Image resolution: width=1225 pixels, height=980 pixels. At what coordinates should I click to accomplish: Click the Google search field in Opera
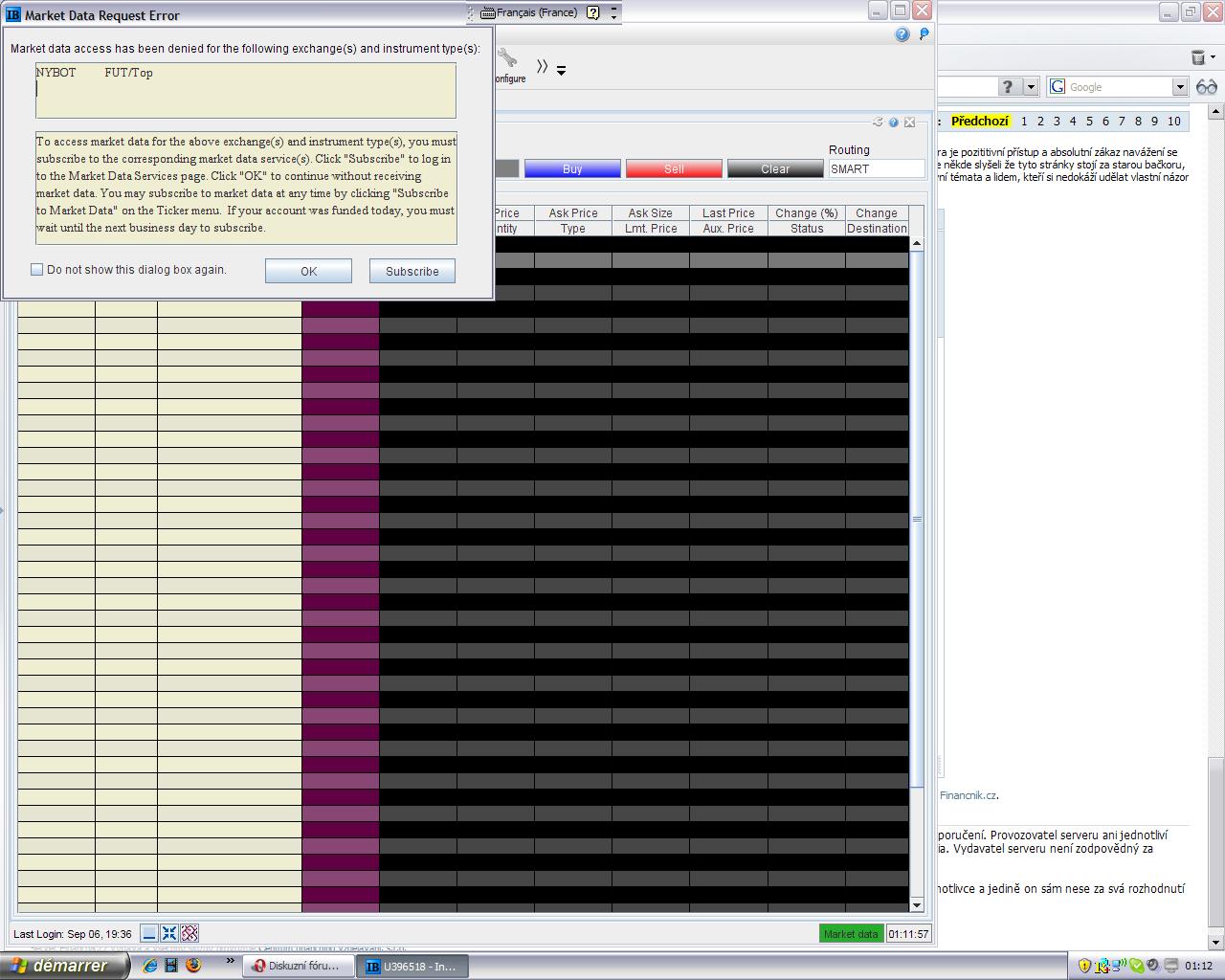pos(1118,87)
